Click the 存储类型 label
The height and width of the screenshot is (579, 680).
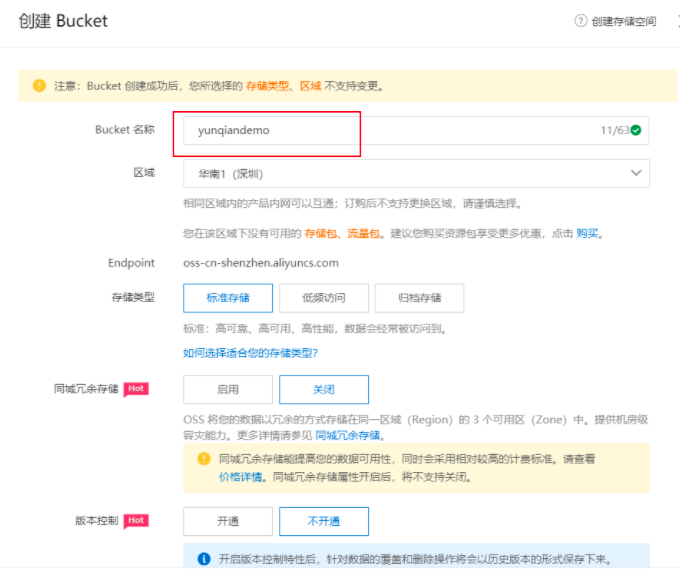point(133,297)
